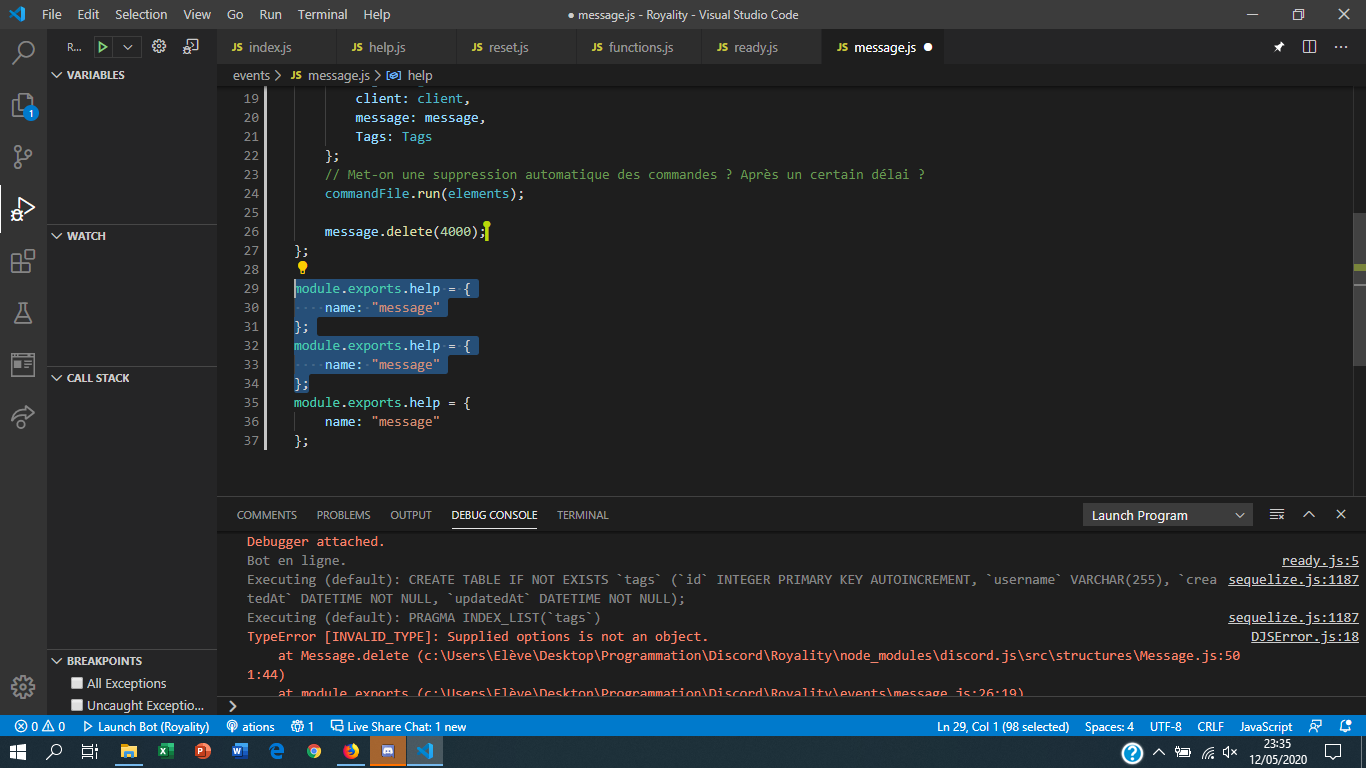1366x768 pixels.
Task: Collapse the VARIABLES section
Action: click(132, 75)
